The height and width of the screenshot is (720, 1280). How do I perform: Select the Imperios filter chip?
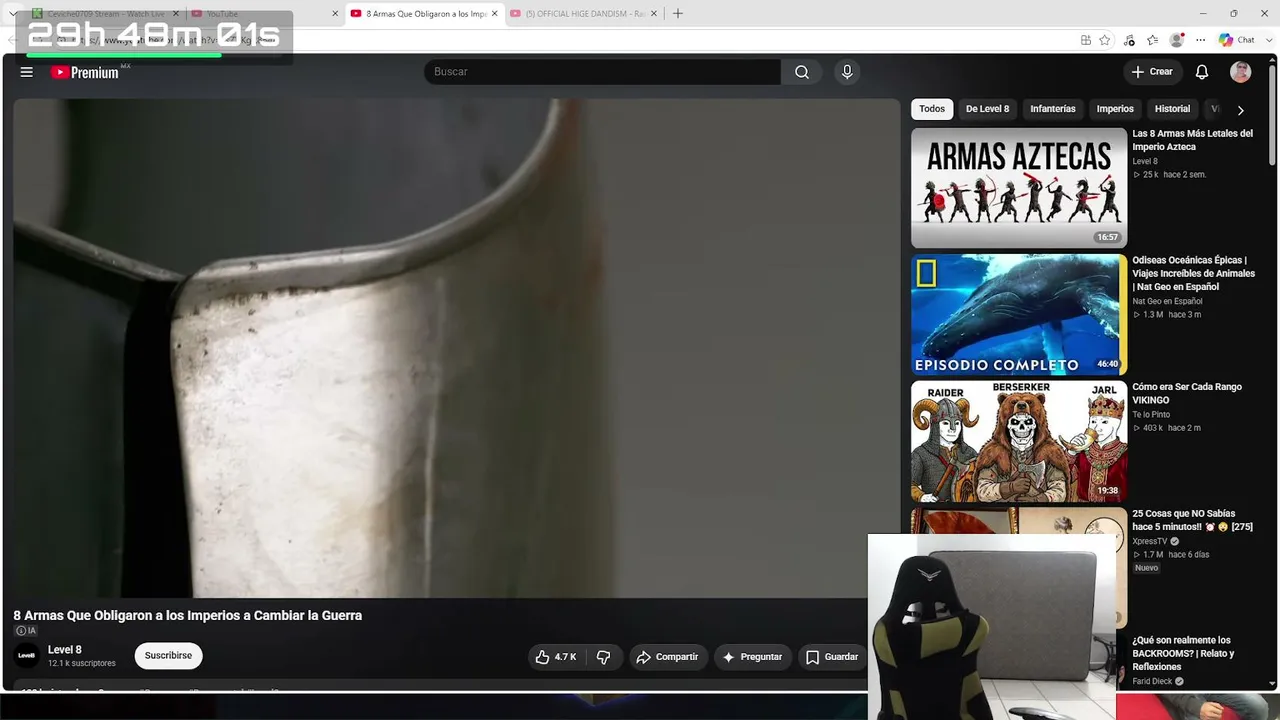pos(1115,109)
